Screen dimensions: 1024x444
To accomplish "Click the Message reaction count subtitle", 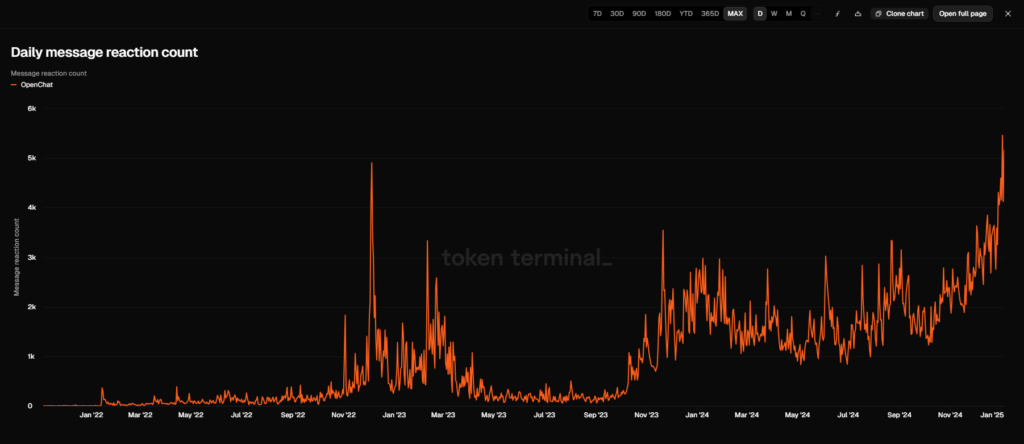I will (x=48, y=73).
